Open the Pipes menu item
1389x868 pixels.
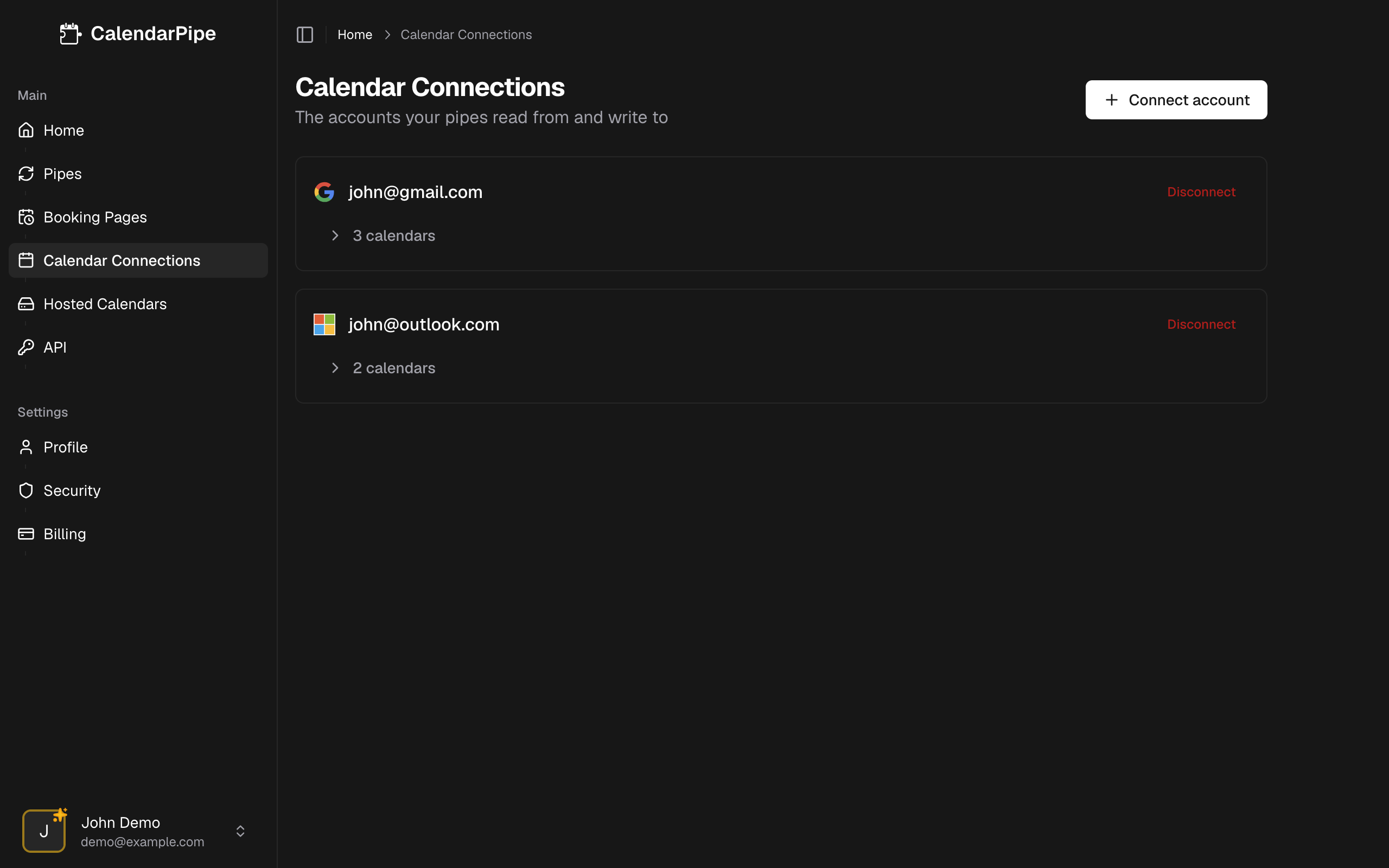pos(138,174)
